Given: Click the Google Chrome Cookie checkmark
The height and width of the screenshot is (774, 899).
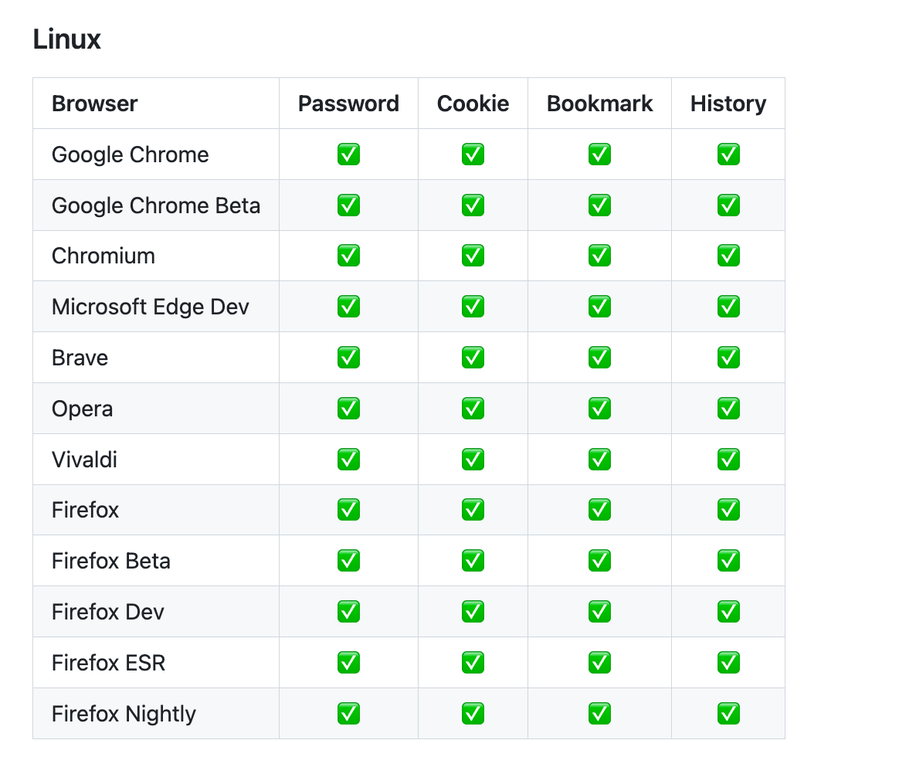Looking at the screenshot, I should click(473, 154).
